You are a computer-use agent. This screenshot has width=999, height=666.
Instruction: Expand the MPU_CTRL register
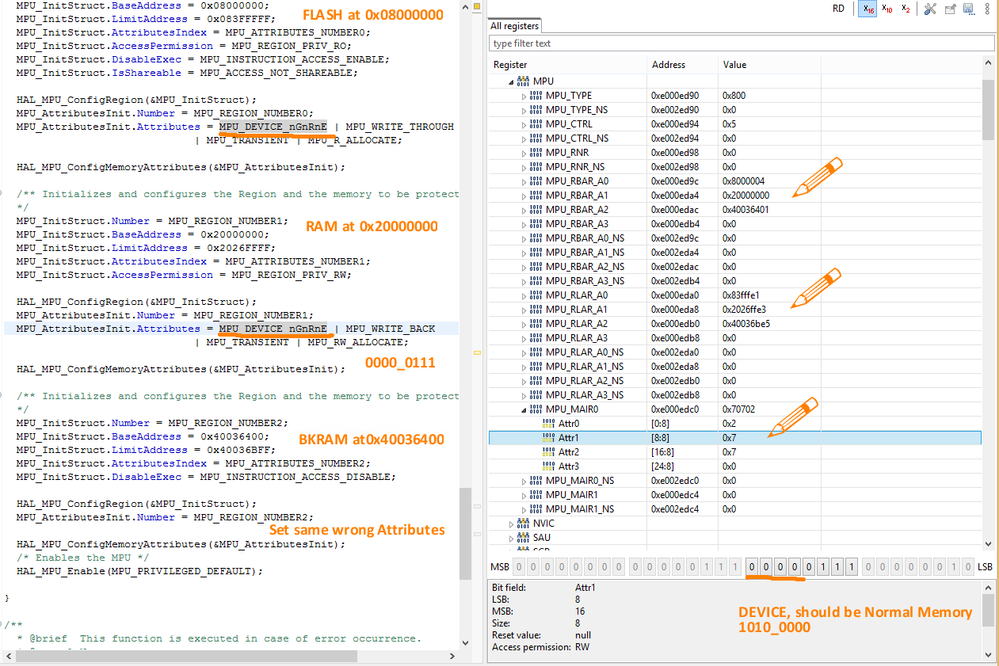pyautogui.click(x=524, y=124)
